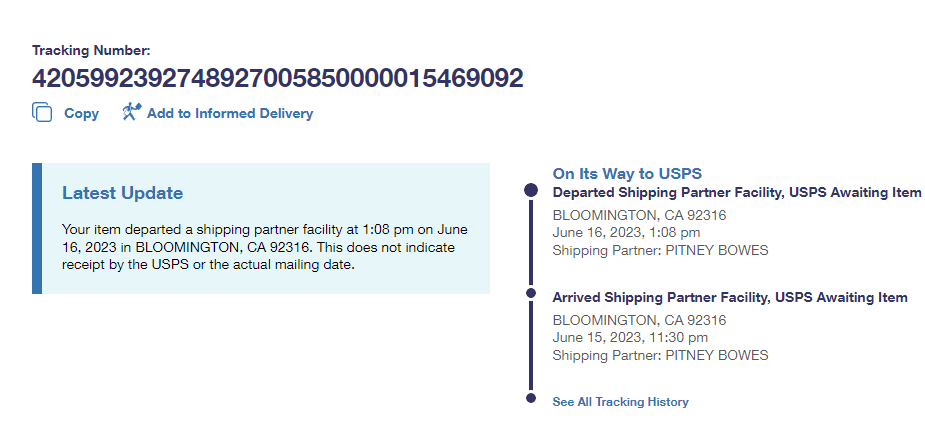Click the bottom timeline dot near tracking history

pos(531,400)
